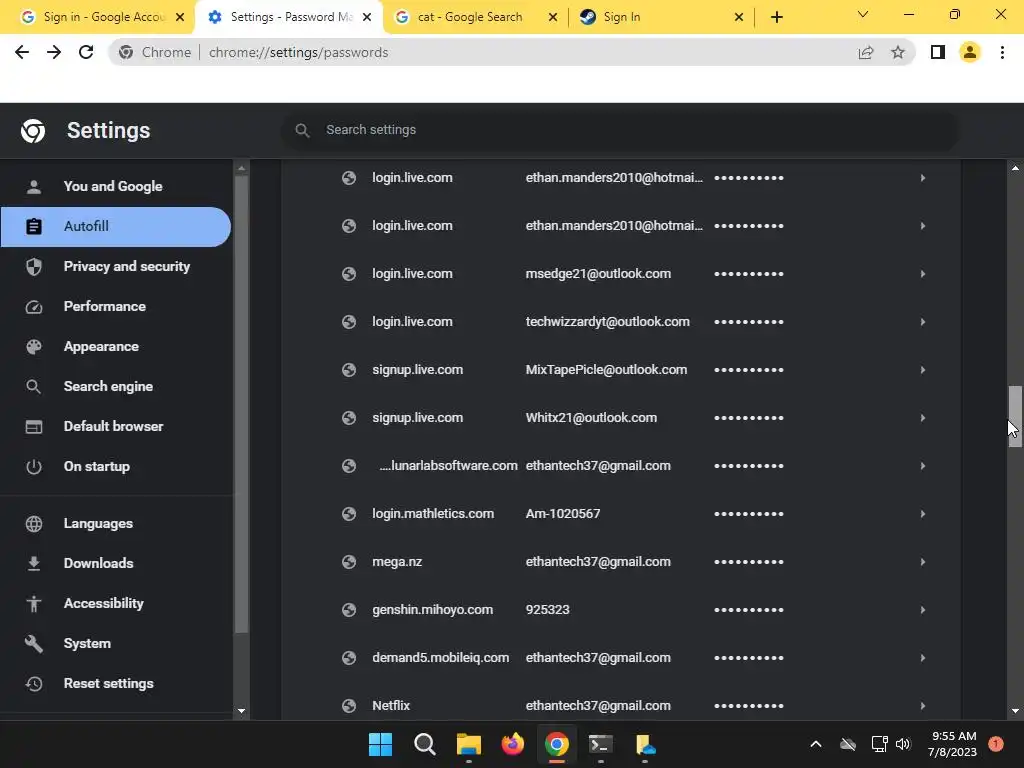Go forward with the forward arrow
1024x768 pixels.
[54, 52]
